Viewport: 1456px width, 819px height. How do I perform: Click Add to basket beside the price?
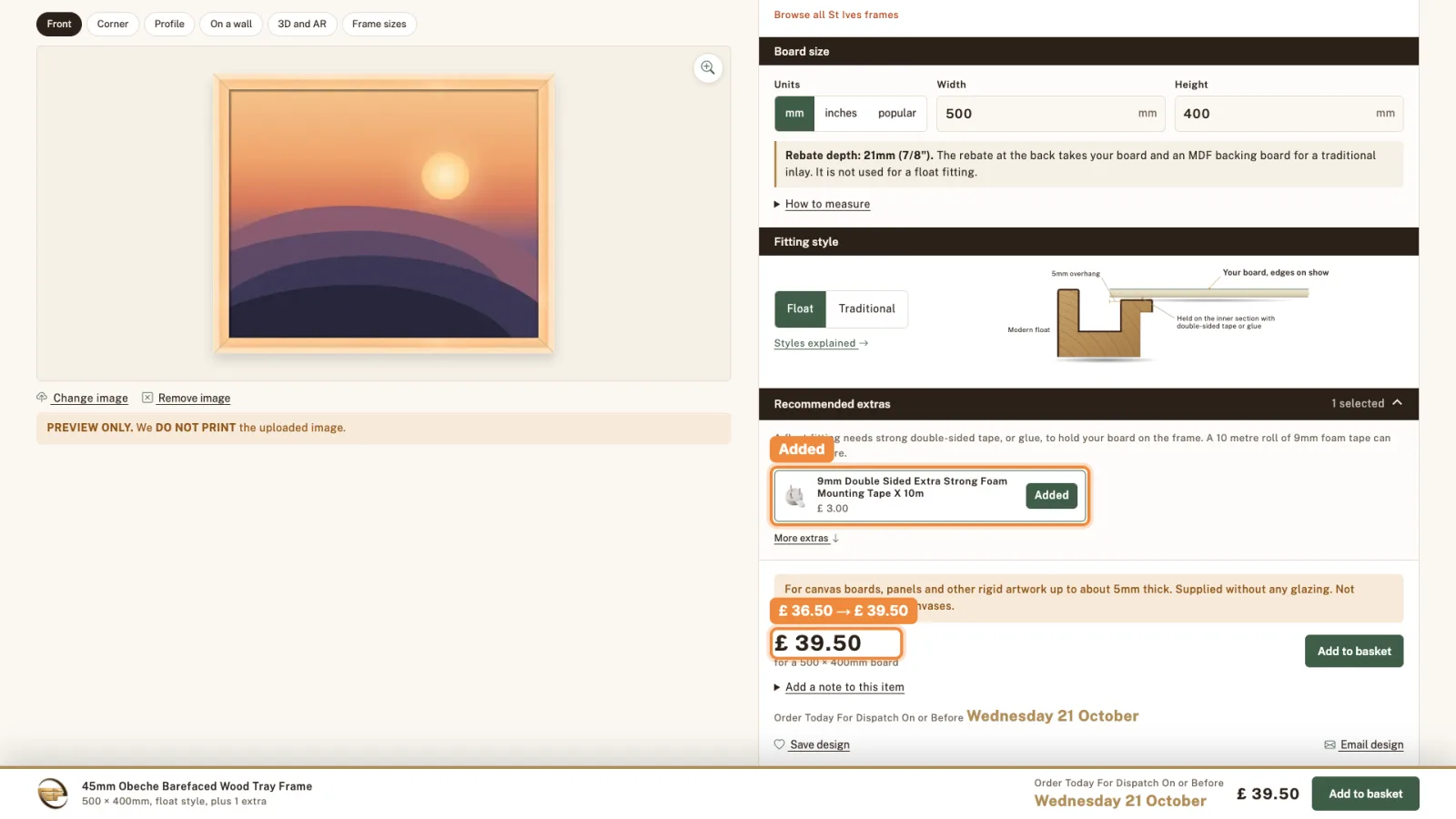click(1354, 652)
